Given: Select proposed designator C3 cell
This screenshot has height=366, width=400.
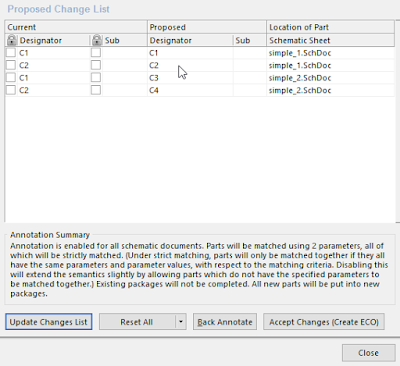Looking at the screenshot, I should tap(190, 78).
